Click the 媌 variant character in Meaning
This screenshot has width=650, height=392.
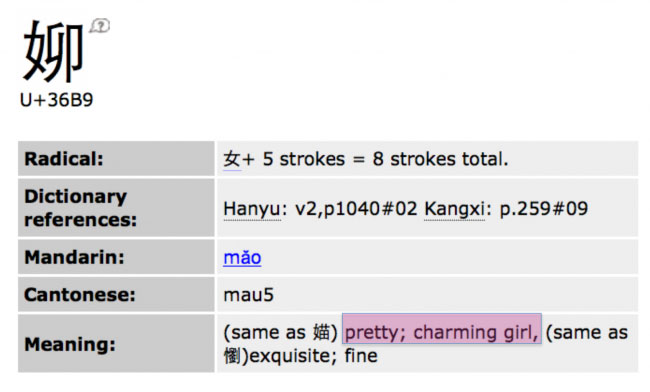322,332
